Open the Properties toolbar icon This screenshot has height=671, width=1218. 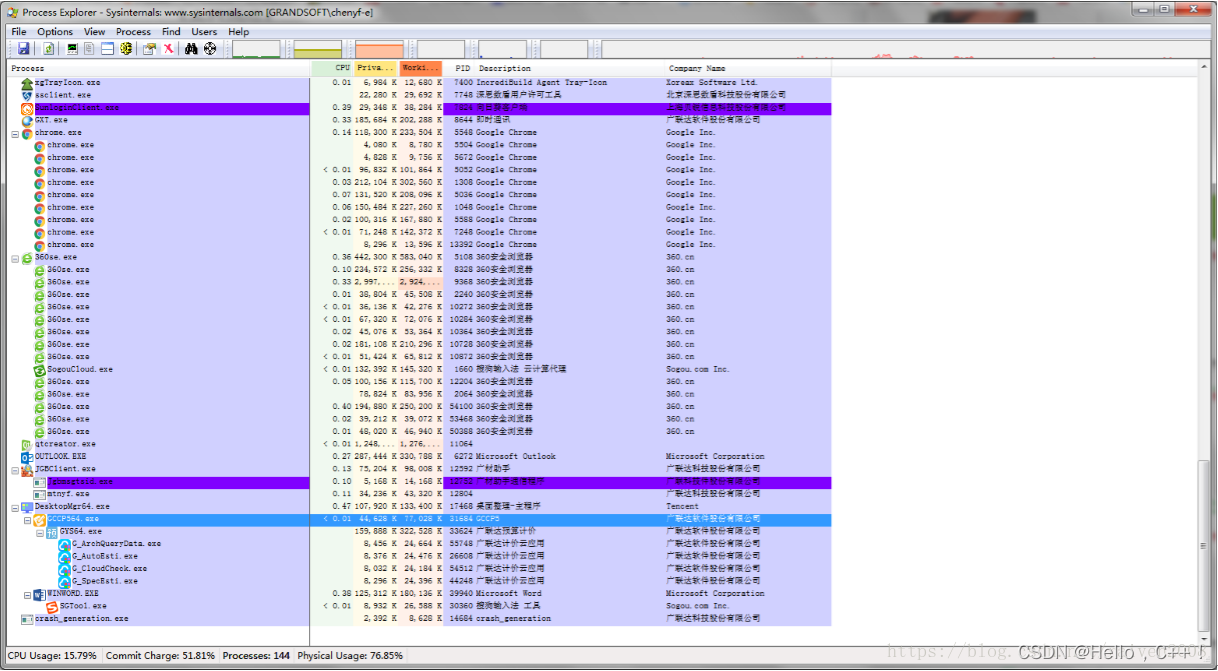click(150, 48)
